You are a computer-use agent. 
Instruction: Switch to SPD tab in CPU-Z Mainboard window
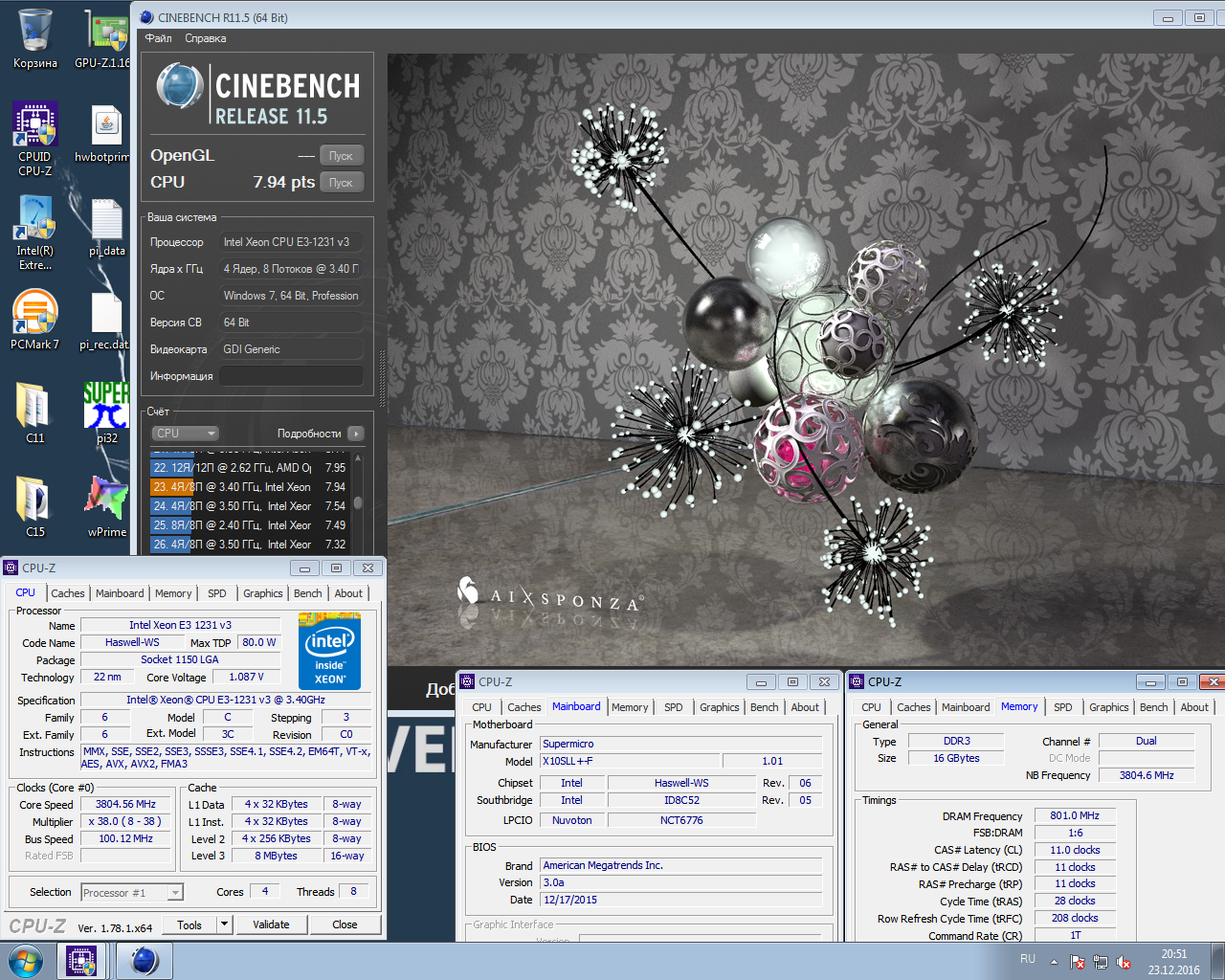tap(674, 707)
